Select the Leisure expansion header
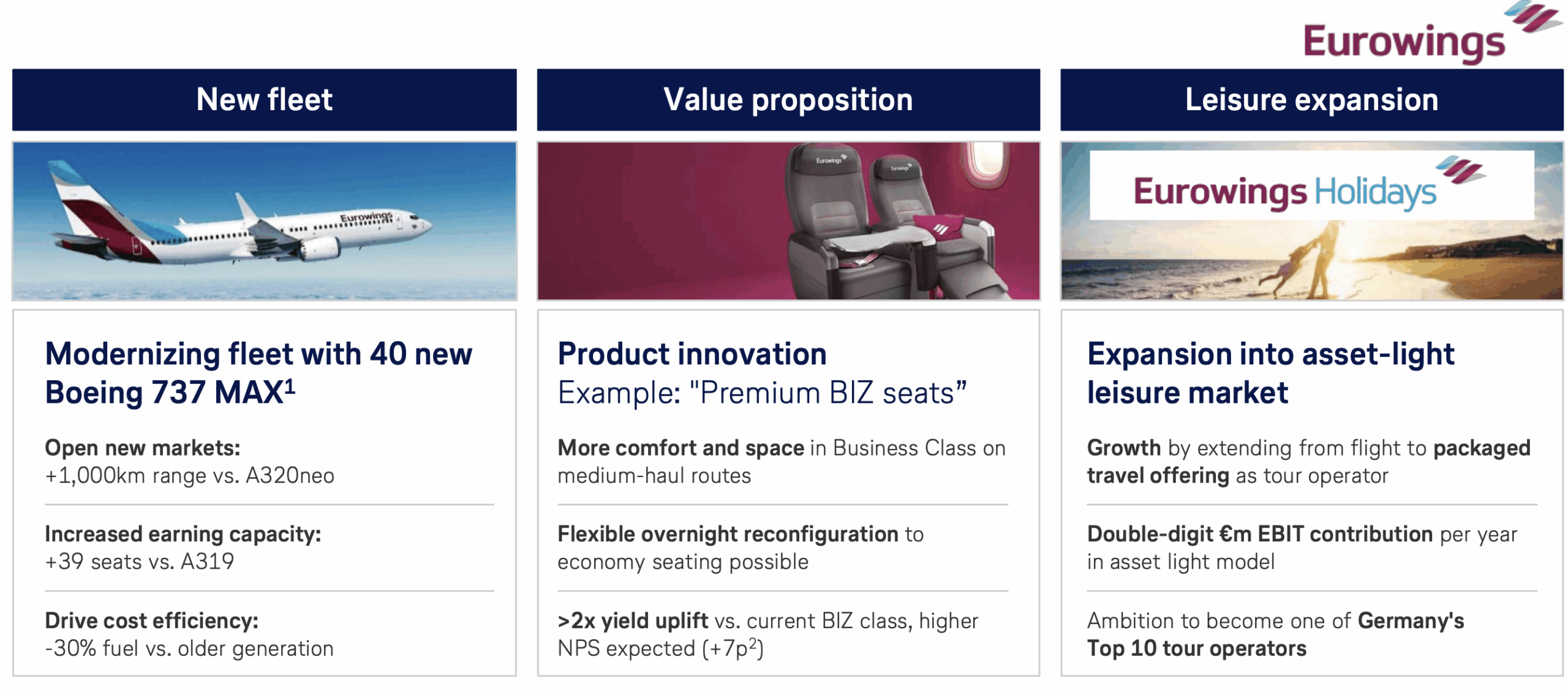The image size is (1568, 695). (x=1311, y=100)
